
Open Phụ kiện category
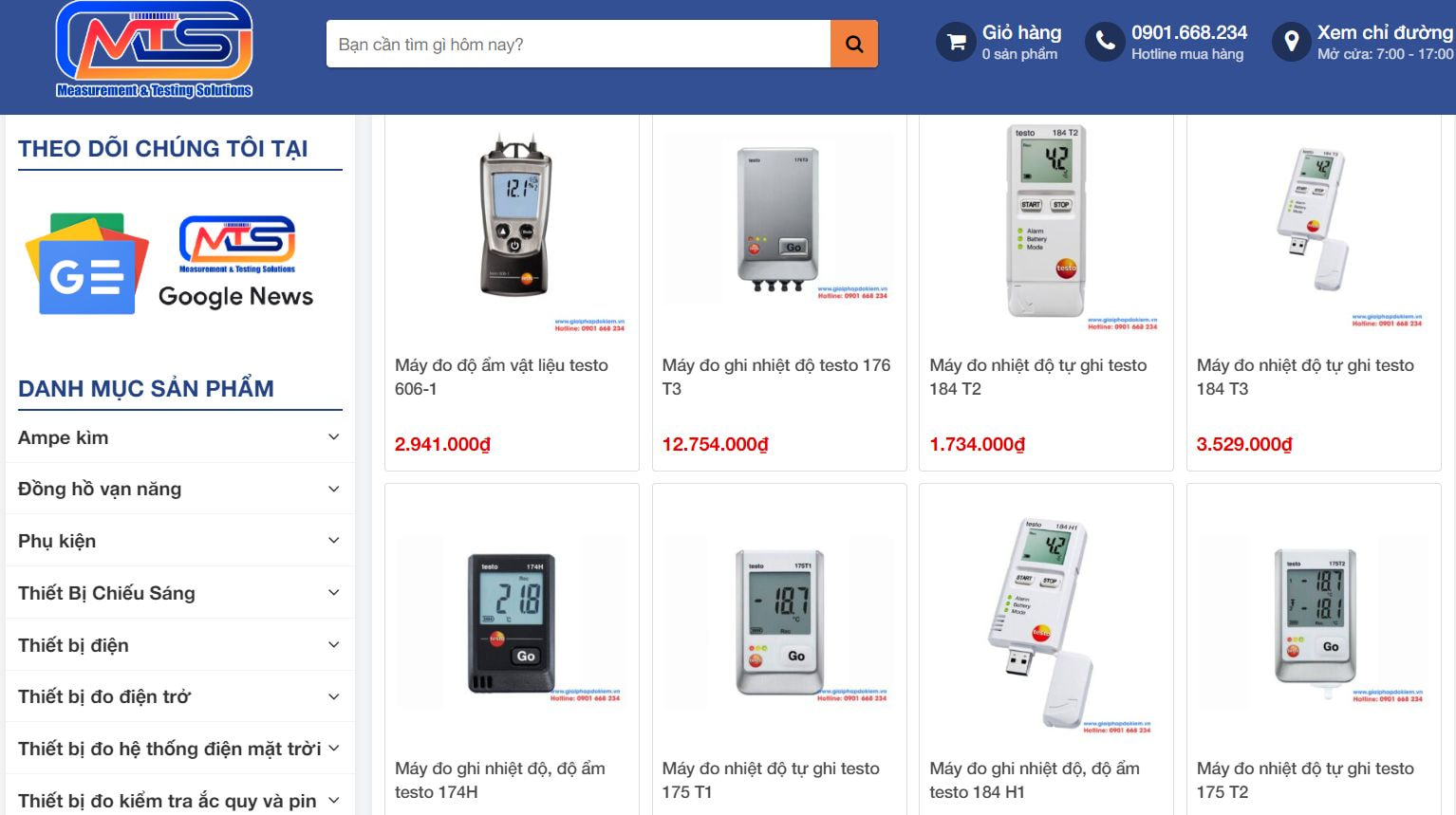coord(57,541)
